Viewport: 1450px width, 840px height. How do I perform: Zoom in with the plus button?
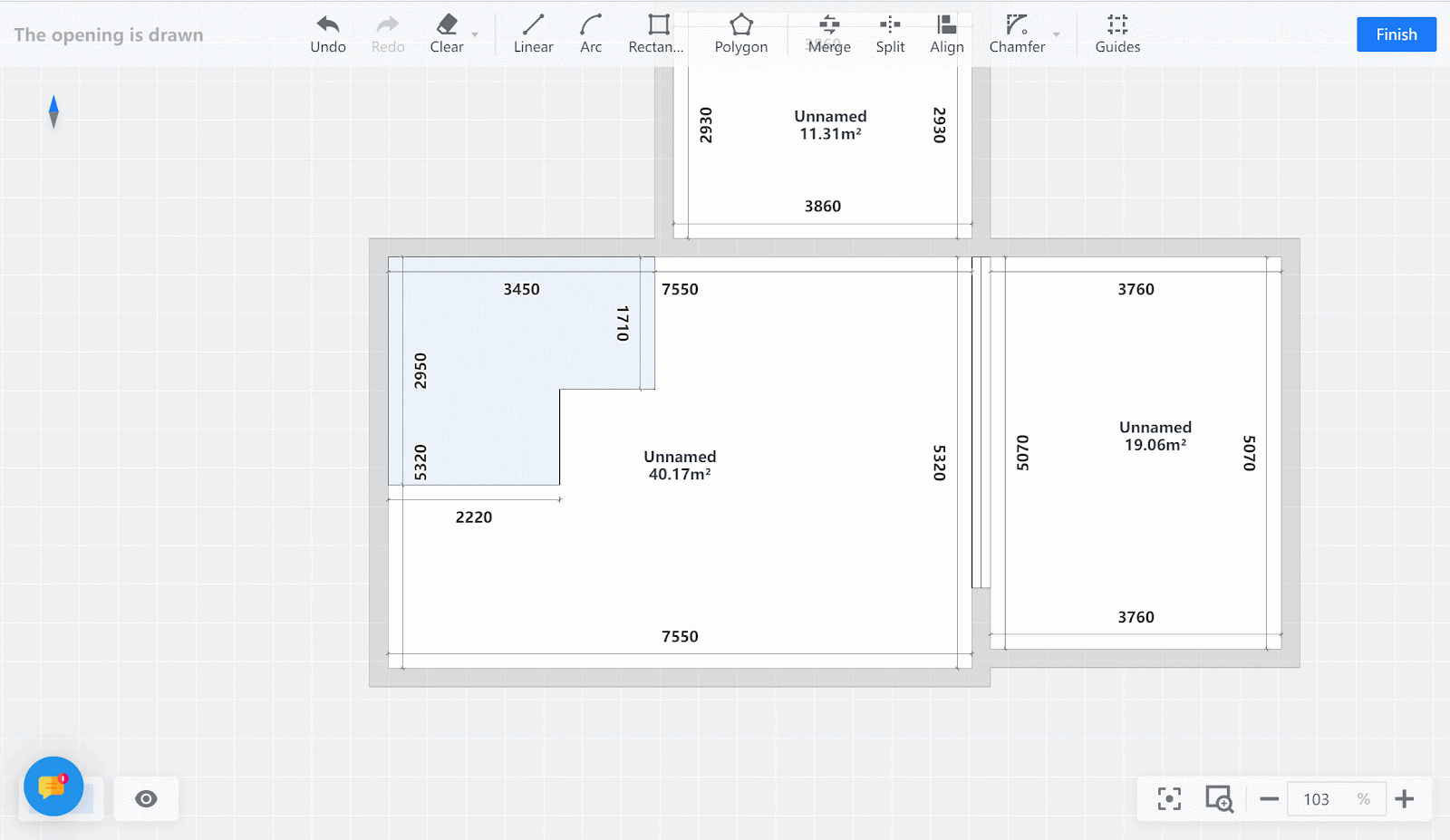coord(1405,799)
